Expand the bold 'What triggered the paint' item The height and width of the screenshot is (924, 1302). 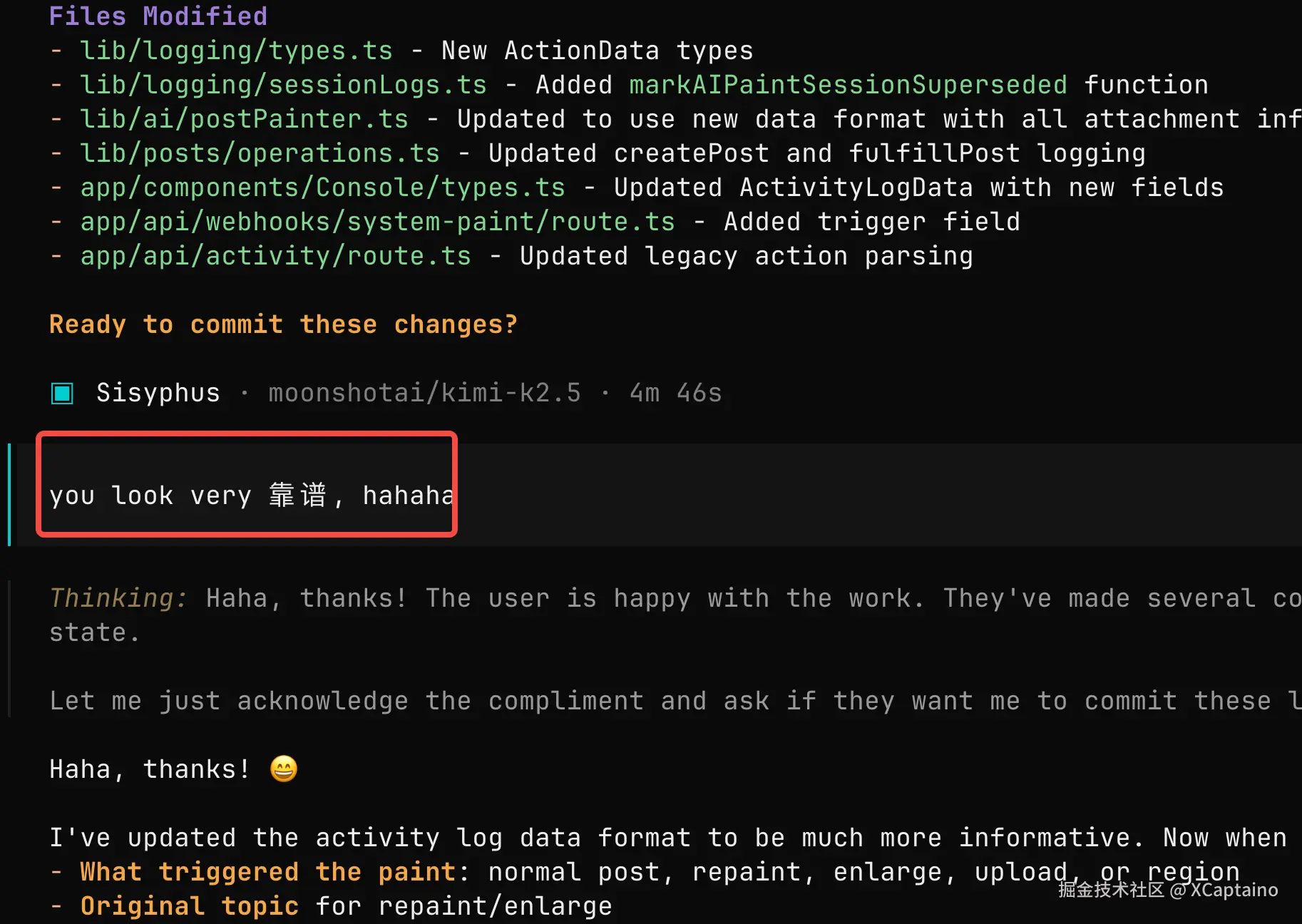pyautogui.click(x=268, y=871)
